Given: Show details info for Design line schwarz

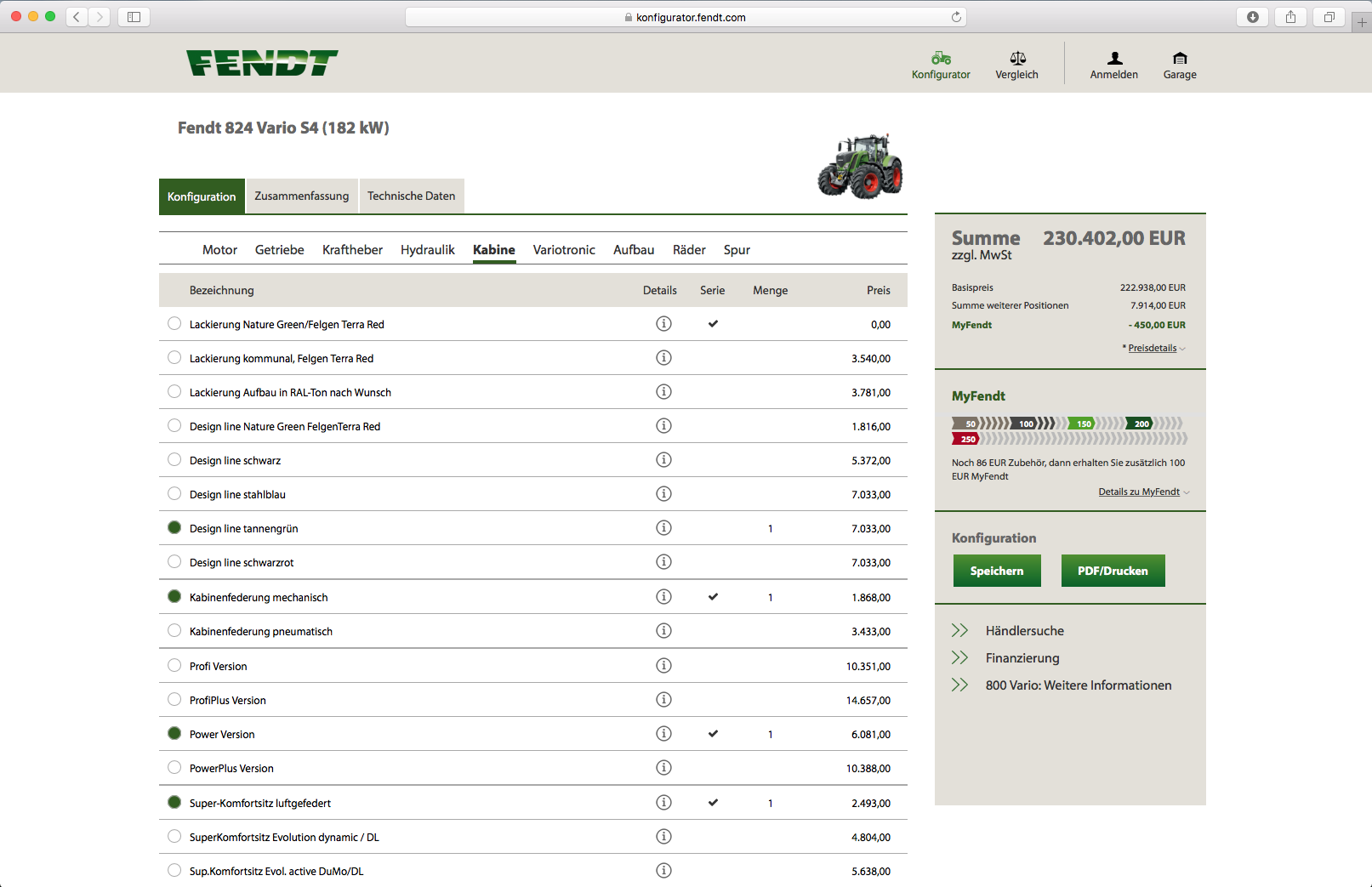Looking at the screenshot, I should click(x=663, y=460).
